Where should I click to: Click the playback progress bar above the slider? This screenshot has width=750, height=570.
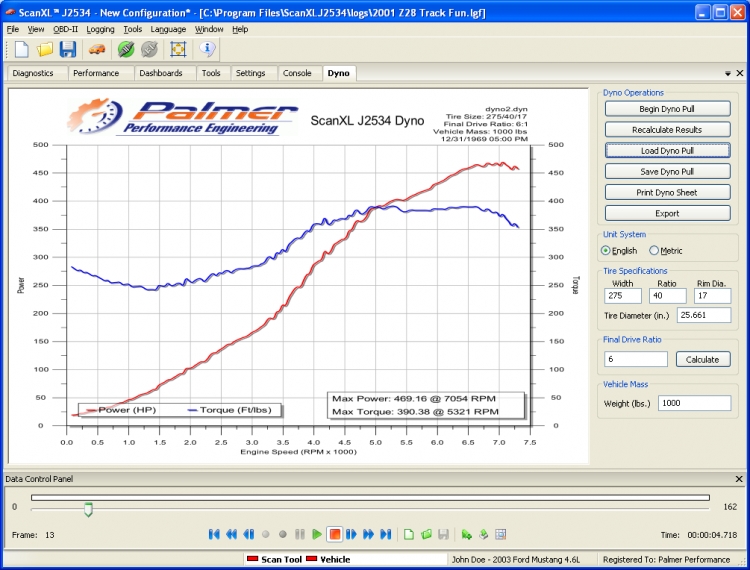(x=370, y=498)
